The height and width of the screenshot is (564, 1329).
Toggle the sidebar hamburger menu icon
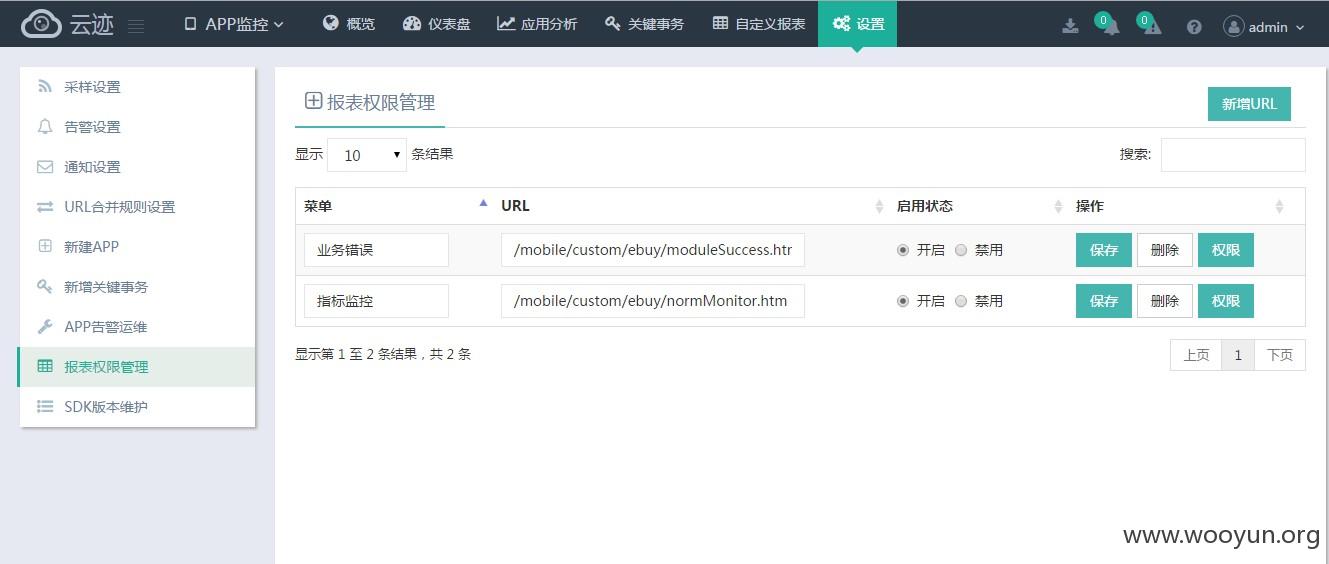[137, 26]
